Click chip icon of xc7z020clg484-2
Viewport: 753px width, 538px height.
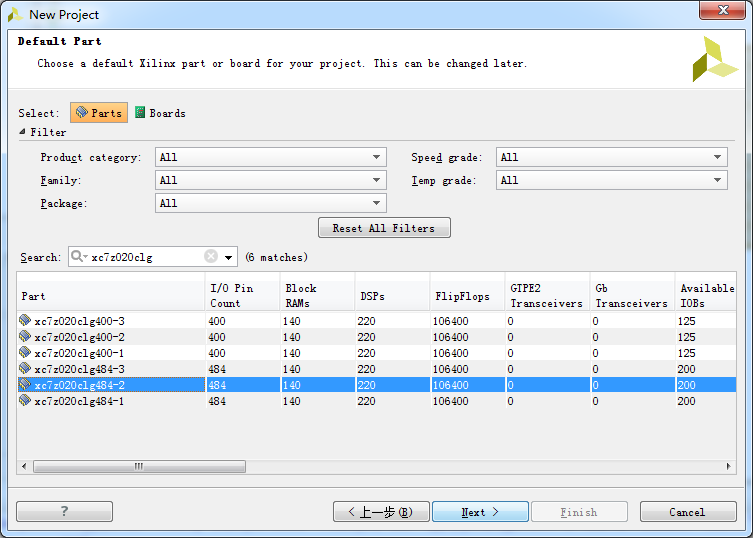(25, 384)
